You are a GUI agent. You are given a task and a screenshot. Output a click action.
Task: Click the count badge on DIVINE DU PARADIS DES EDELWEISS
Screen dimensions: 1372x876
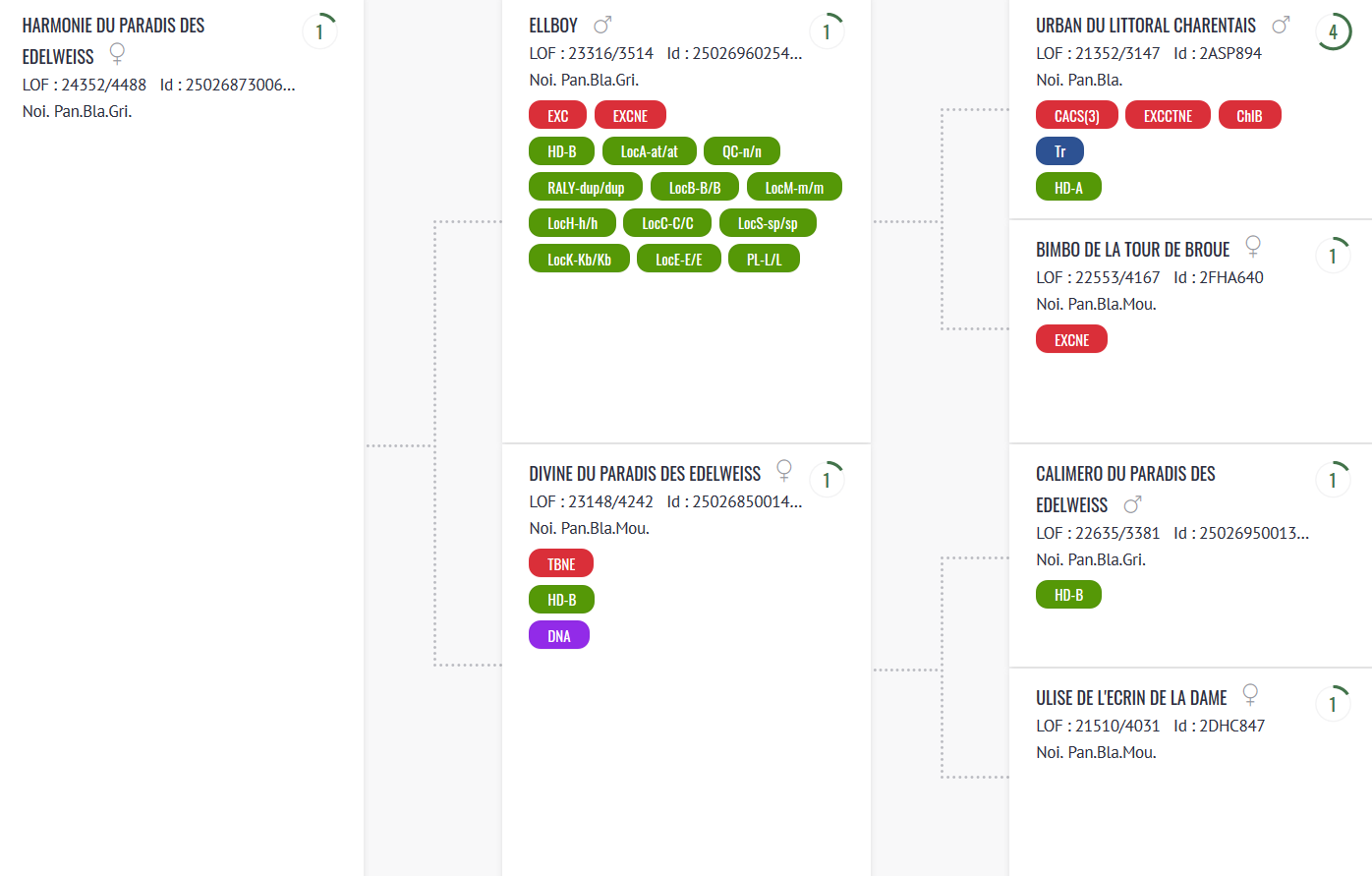828,480
